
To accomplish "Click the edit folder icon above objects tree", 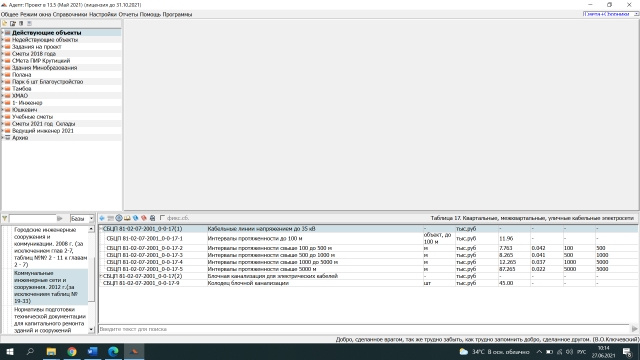I will [13, 24].
